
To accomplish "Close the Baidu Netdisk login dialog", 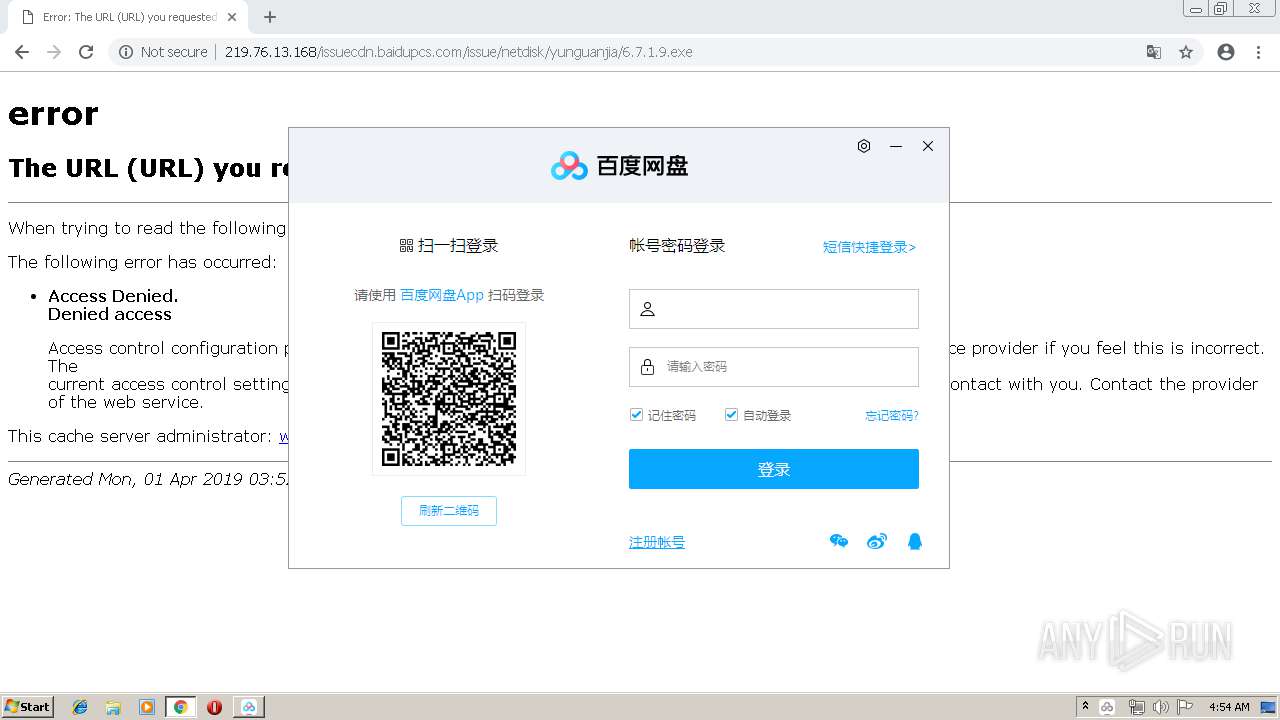I will (928, 146).
